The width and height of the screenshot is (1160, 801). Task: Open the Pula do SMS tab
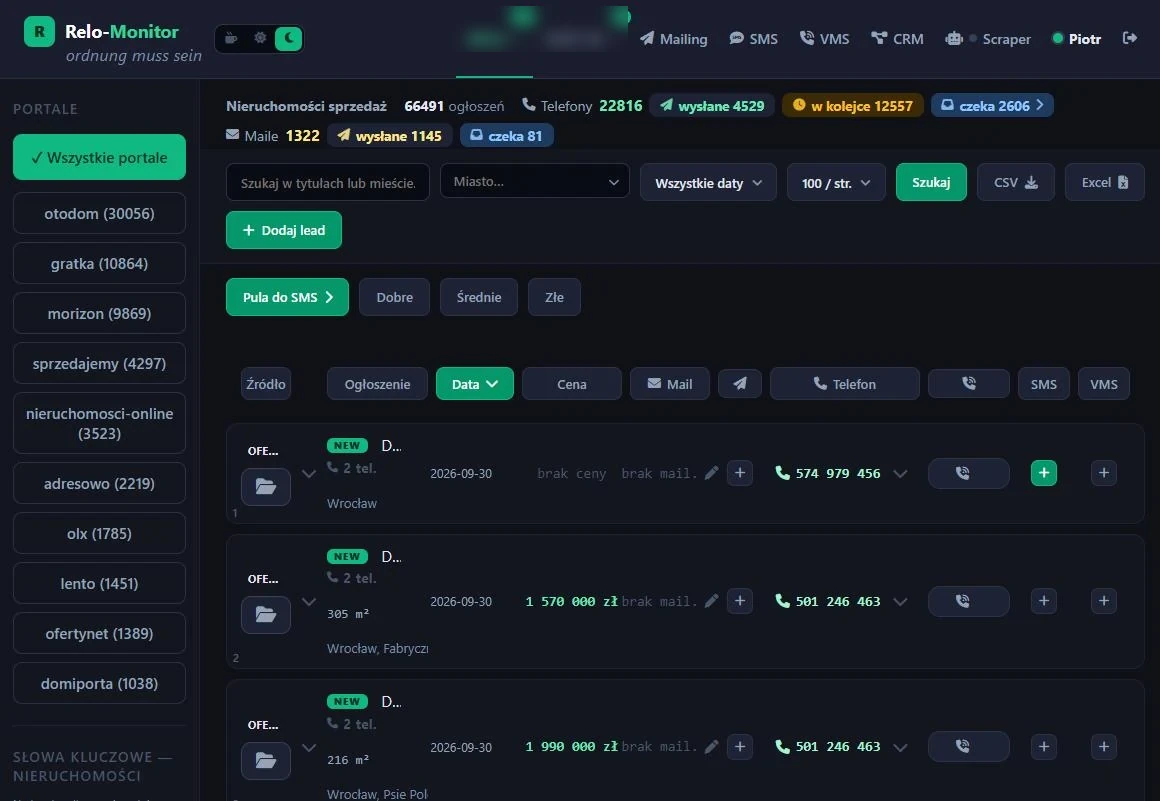287,297
